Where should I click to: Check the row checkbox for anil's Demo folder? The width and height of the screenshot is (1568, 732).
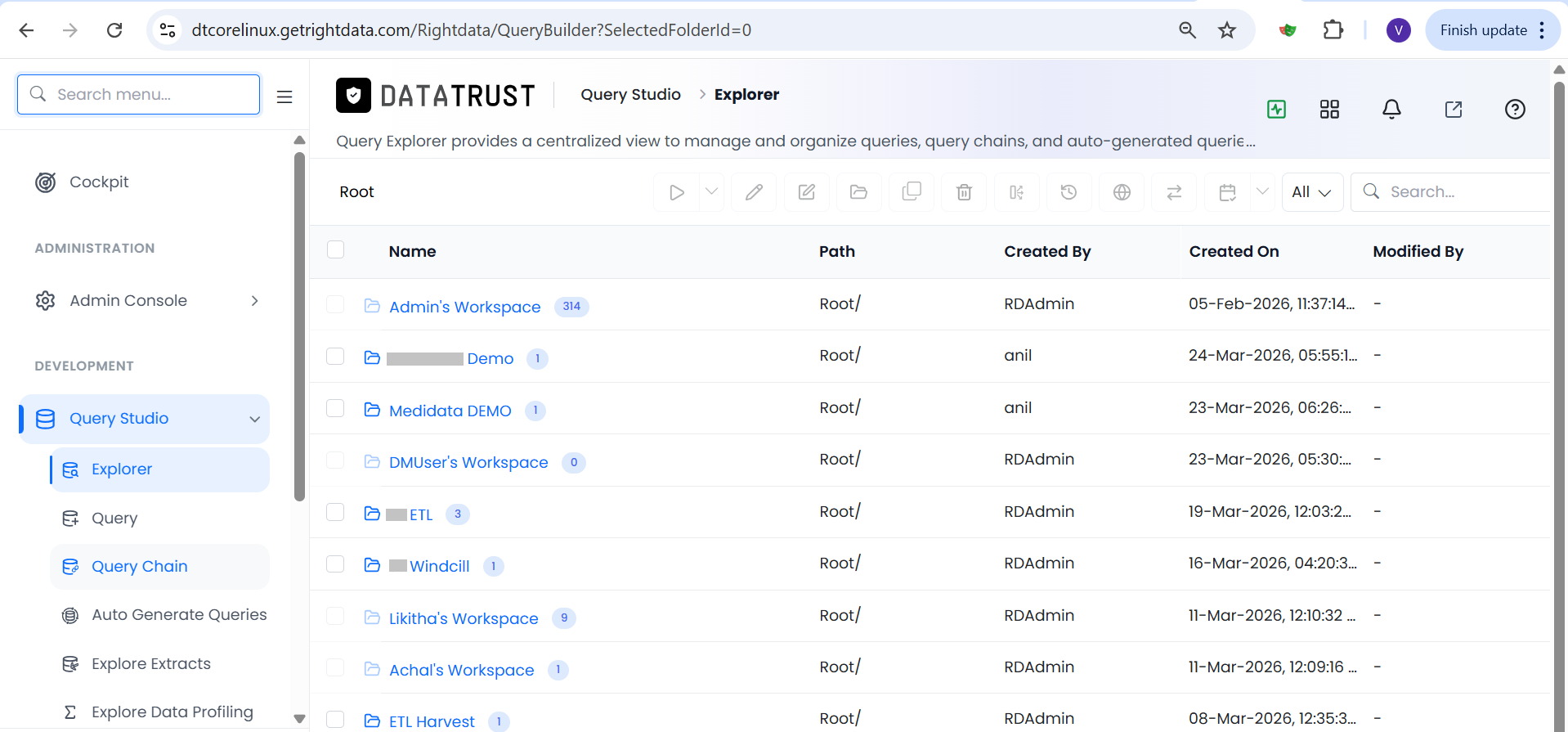pyautogui.click(x=335, y=356)
